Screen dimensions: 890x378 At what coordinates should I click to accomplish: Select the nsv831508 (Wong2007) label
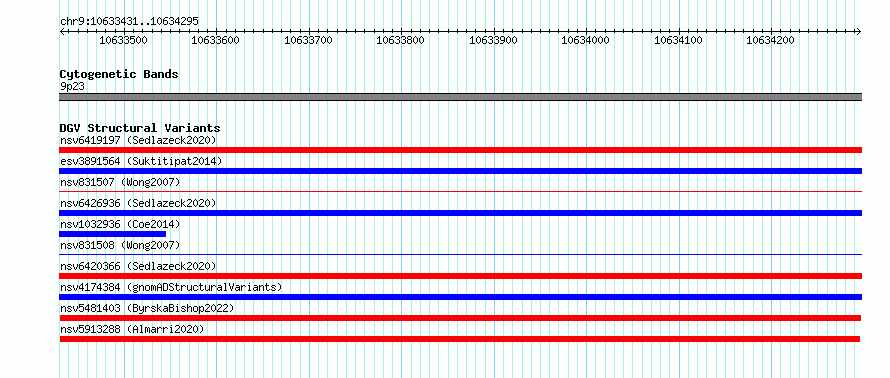(120, 245)
